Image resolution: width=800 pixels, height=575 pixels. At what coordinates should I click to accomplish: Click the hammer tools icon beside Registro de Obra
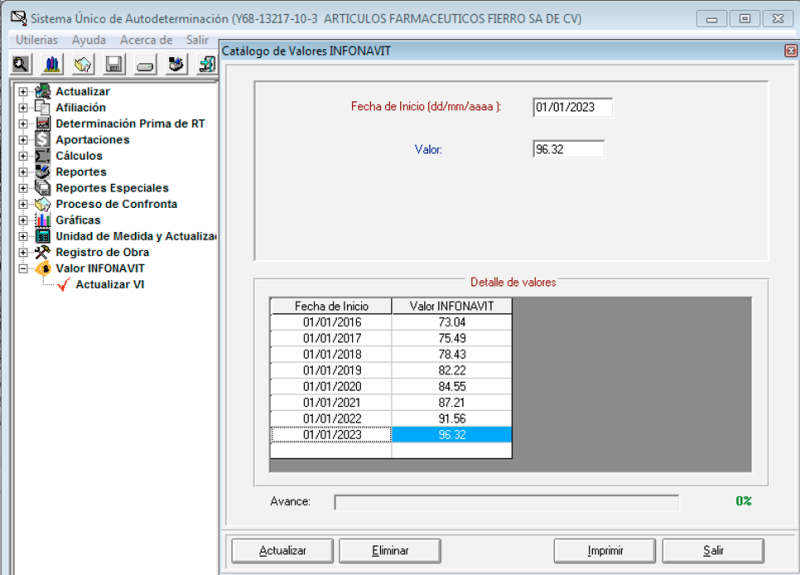(x=43, y=252)
